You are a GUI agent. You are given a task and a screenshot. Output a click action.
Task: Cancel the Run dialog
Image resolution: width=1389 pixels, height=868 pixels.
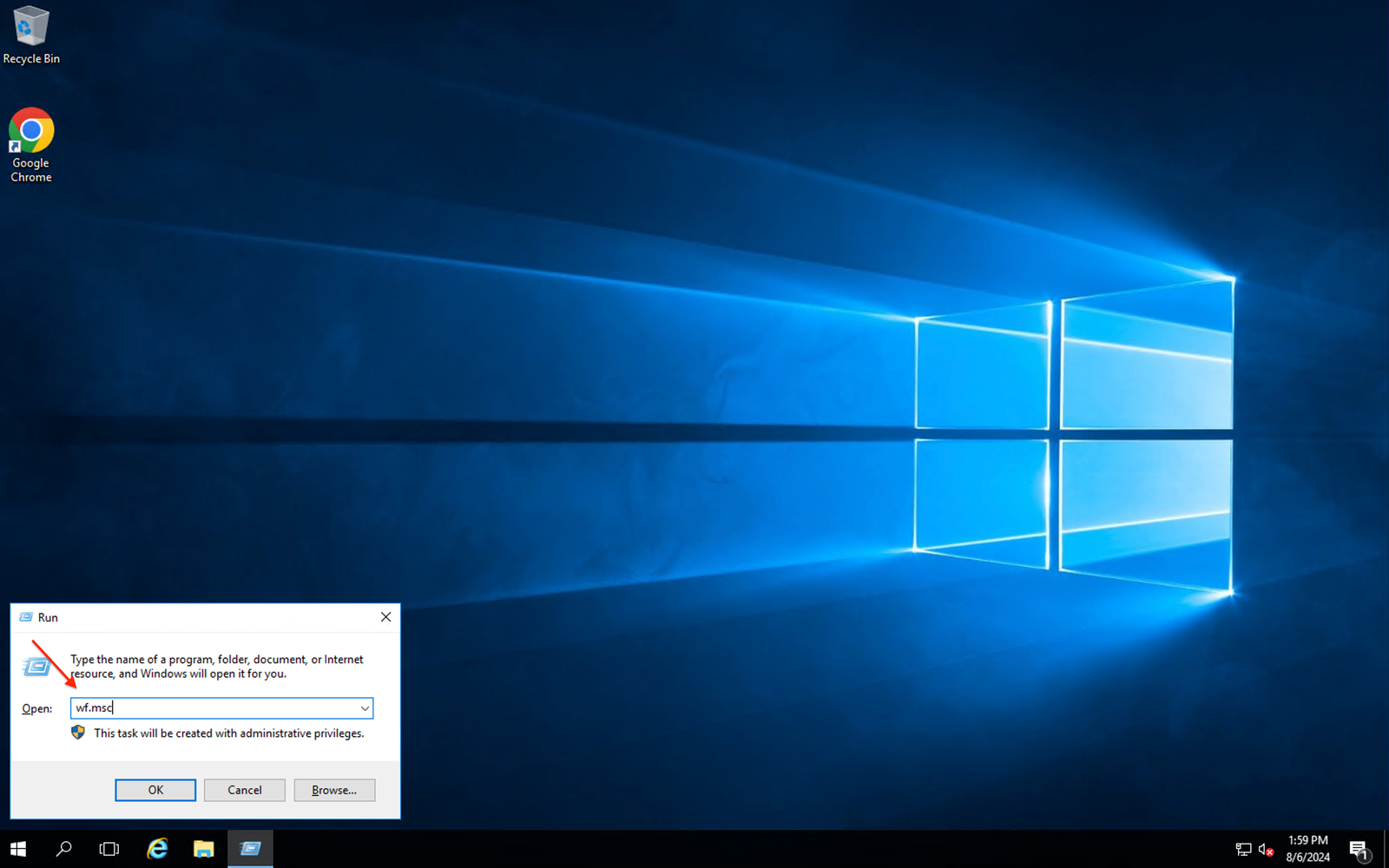[x=244, y=790]
